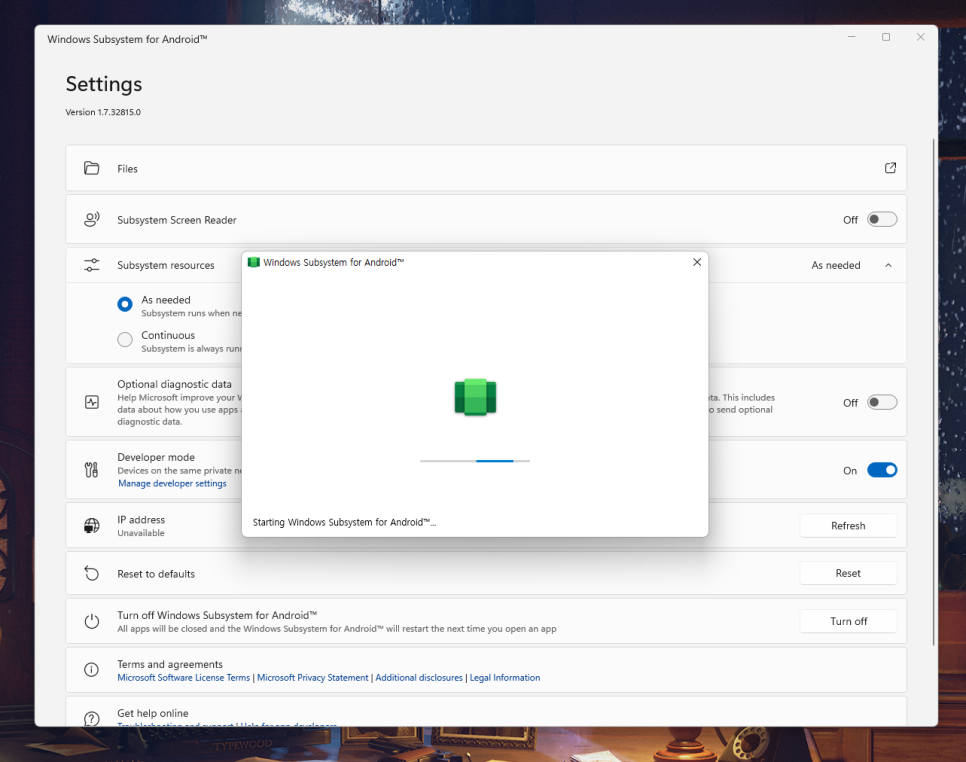The height and width of the screenshot is (762, 966).
Task: Toggle the Optional diagnostic data switch
Action: (882, 402)
